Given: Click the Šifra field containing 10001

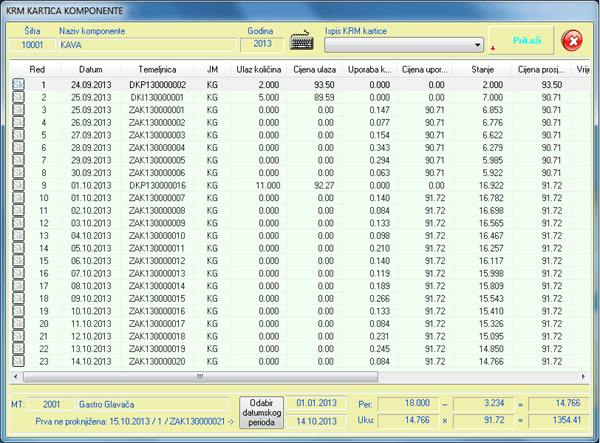Looking at the screenshot, I should [32, 45].
